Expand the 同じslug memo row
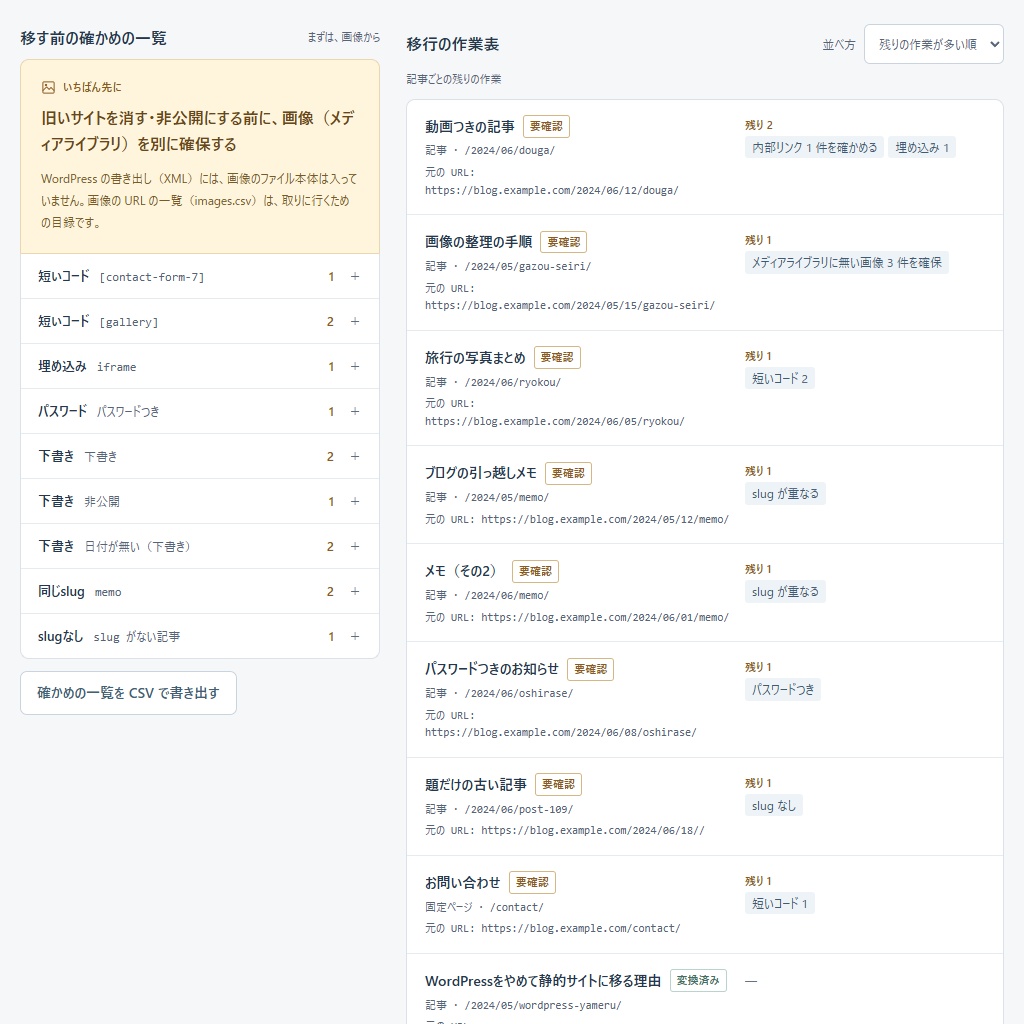 [x=200, y=592]
